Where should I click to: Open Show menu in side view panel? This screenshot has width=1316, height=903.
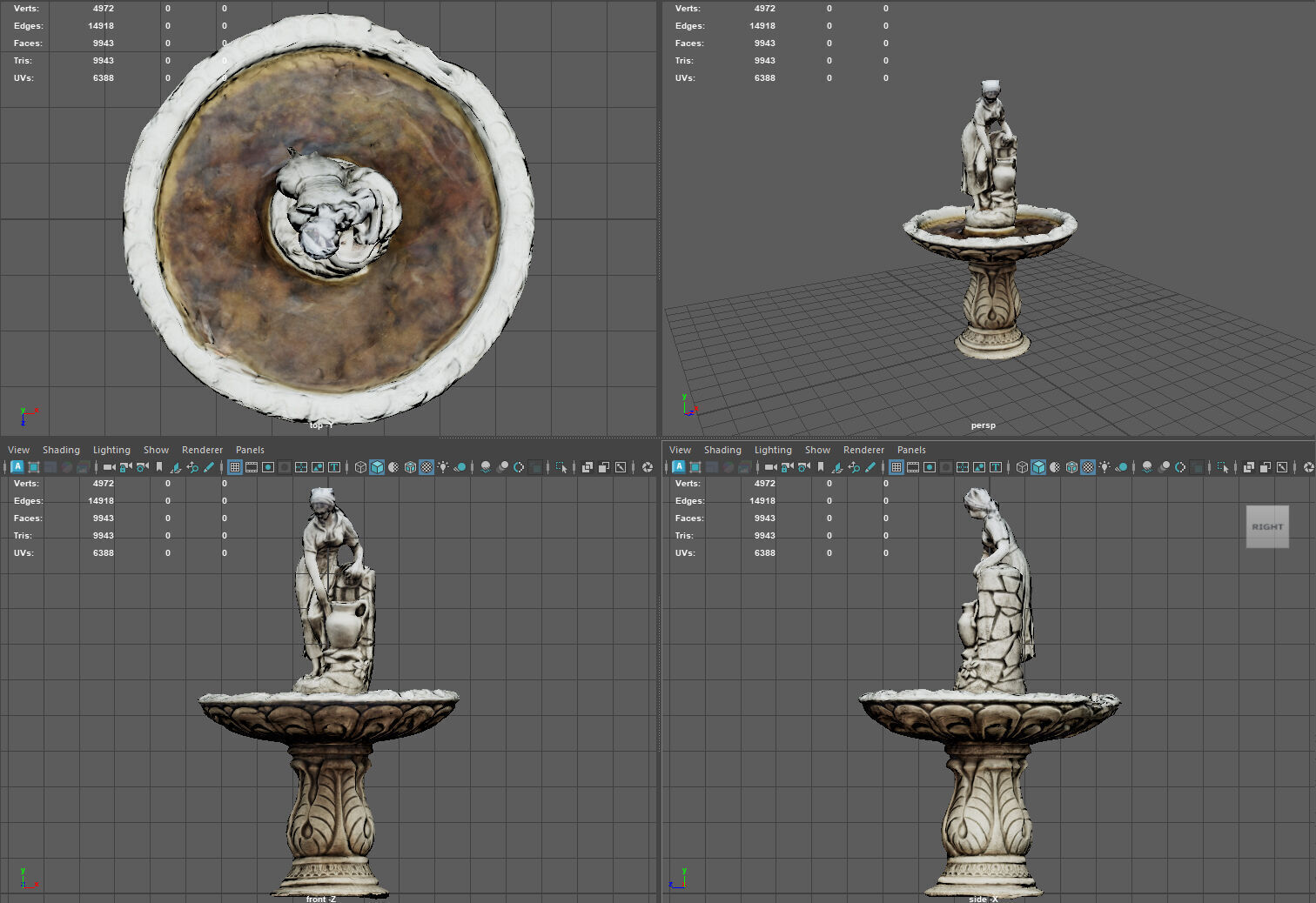[x=817, y=450]
